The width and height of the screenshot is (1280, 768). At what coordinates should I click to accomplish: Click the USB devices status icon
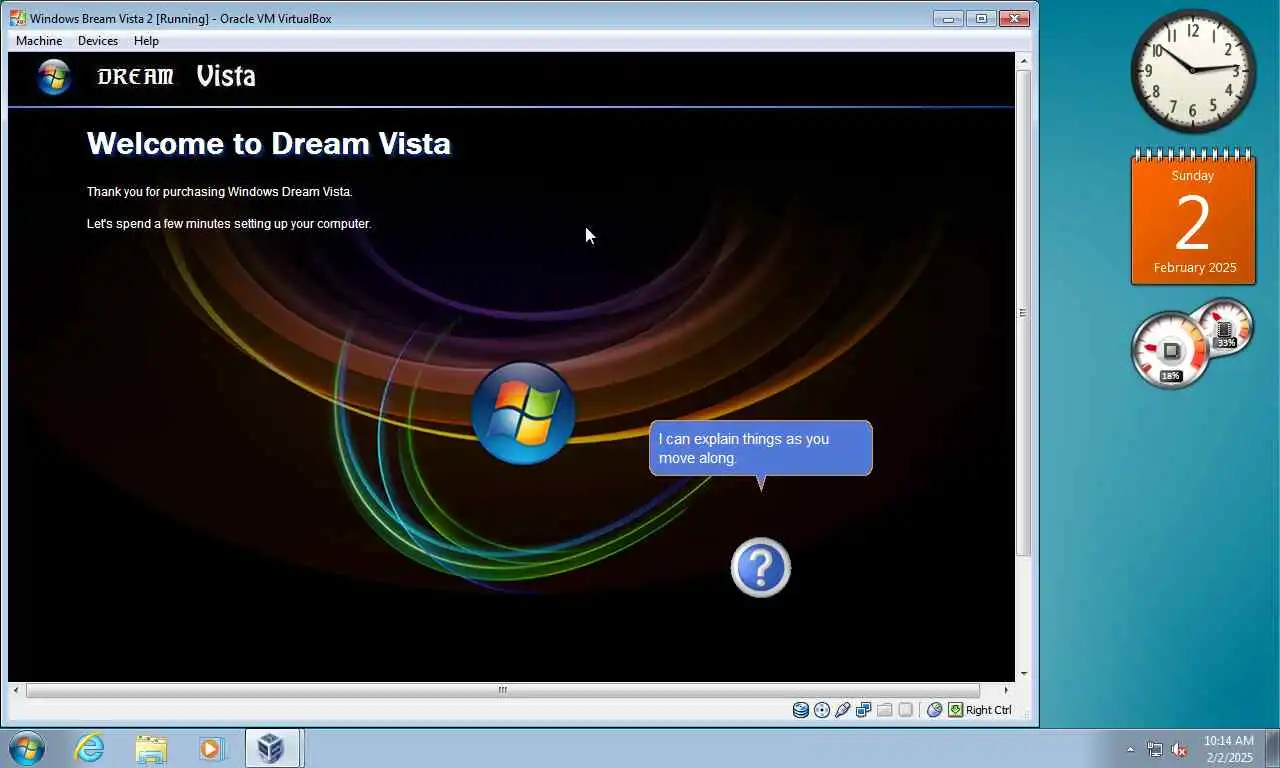[843, 710]
